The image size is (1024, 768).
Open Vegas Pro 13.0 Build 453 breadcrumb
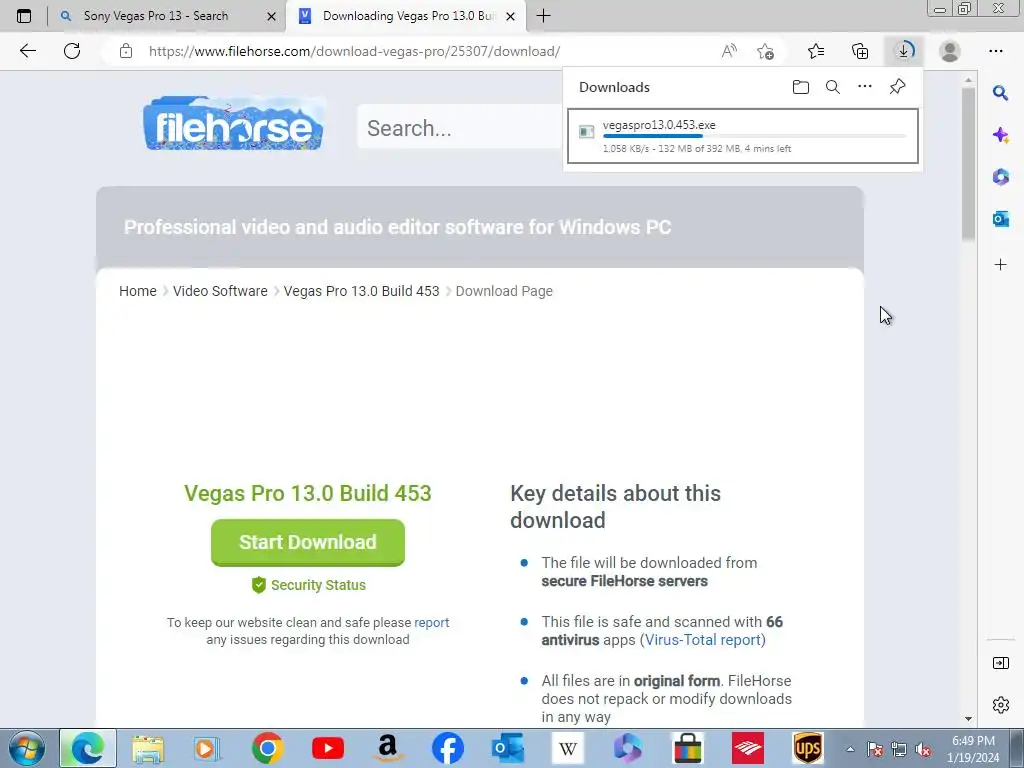[x=361, y=291]
